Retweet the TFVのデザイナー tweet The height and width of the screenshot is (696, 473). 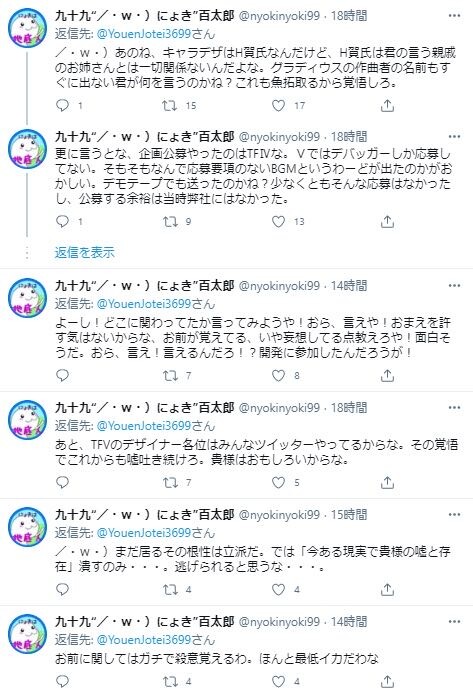(x=169, y=482)
